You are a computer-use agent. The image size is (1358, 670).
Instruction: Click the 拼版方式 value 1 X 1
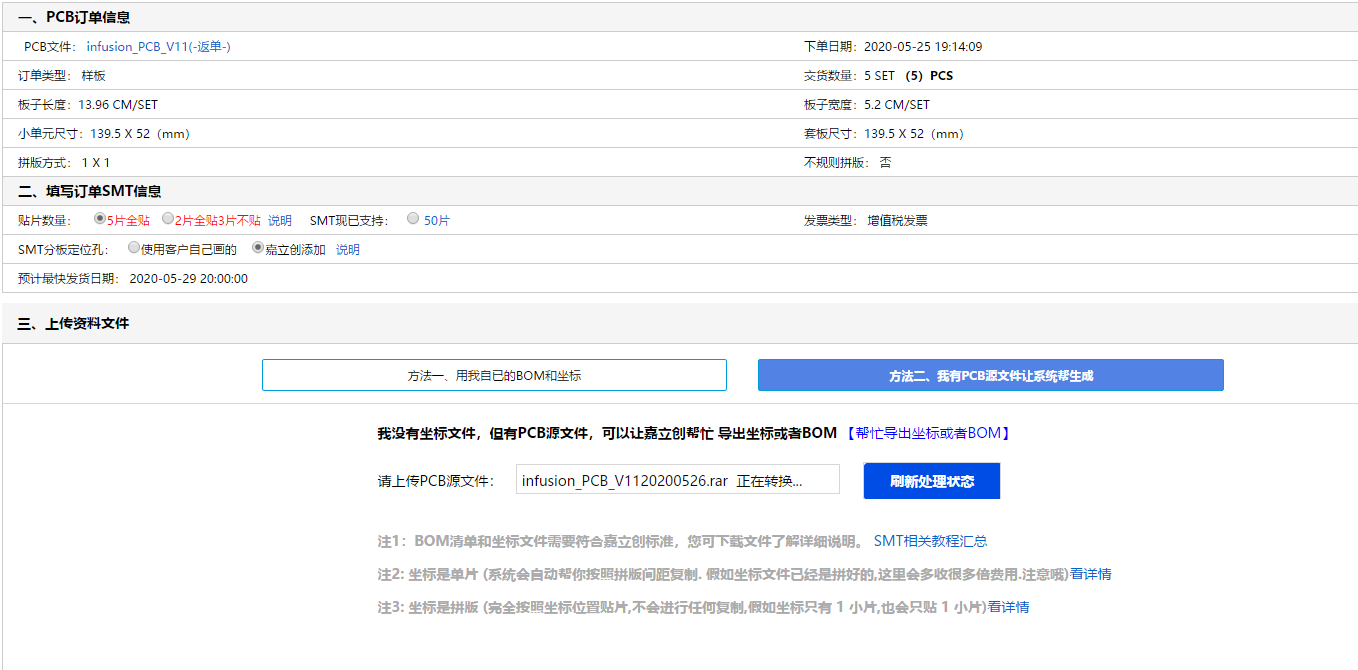(96, 163)
